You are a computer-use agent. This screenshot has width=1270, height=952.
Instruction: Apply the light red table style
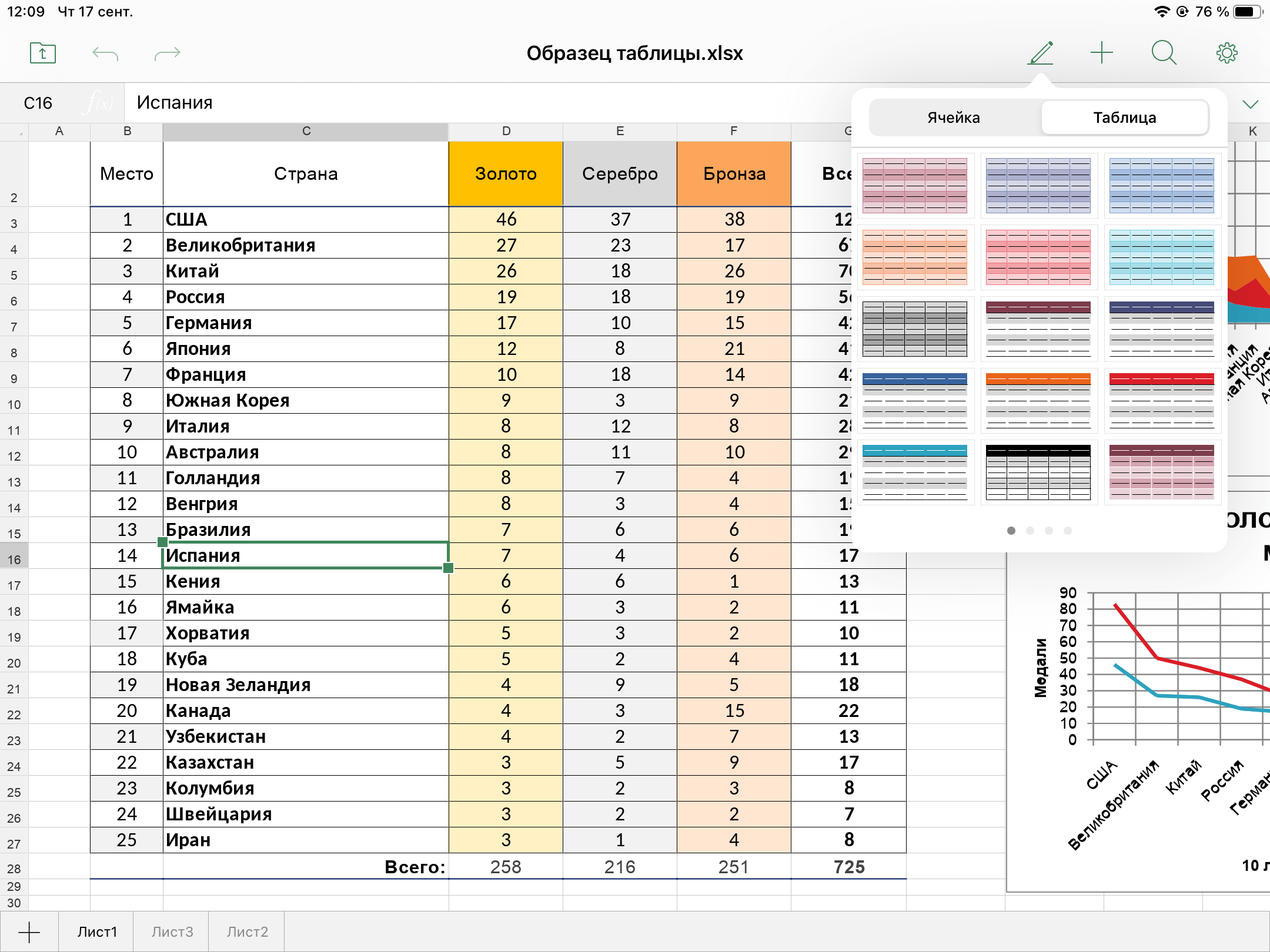pos(1038,257)
